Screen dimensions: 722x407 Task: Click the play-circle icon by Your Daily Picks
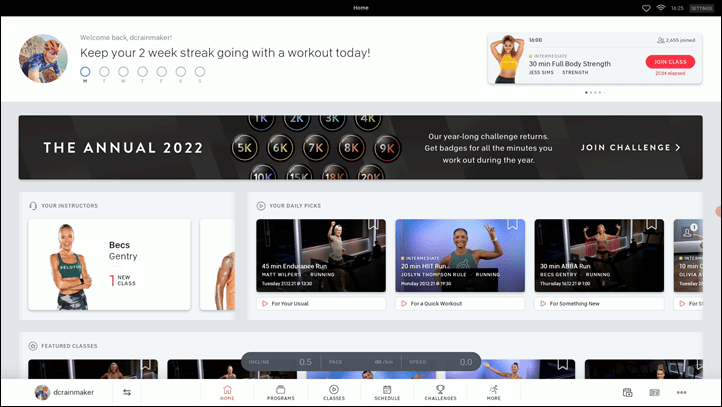[261, 206]
